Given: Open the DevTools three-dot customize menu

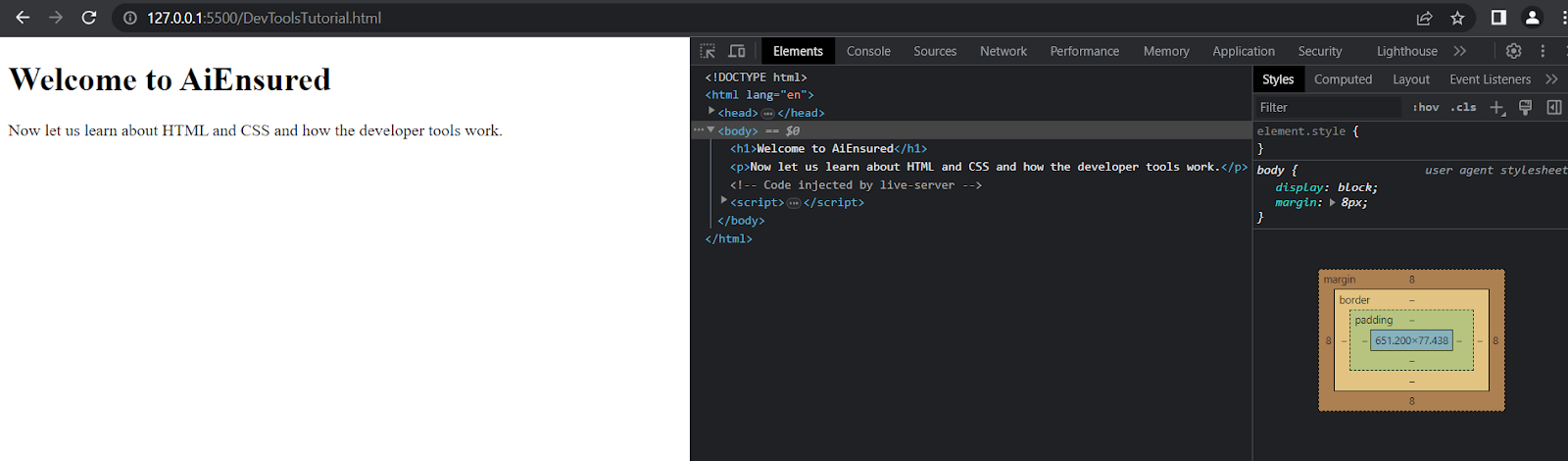Looking at the screenshot, I should click(x=1543, y=51).
